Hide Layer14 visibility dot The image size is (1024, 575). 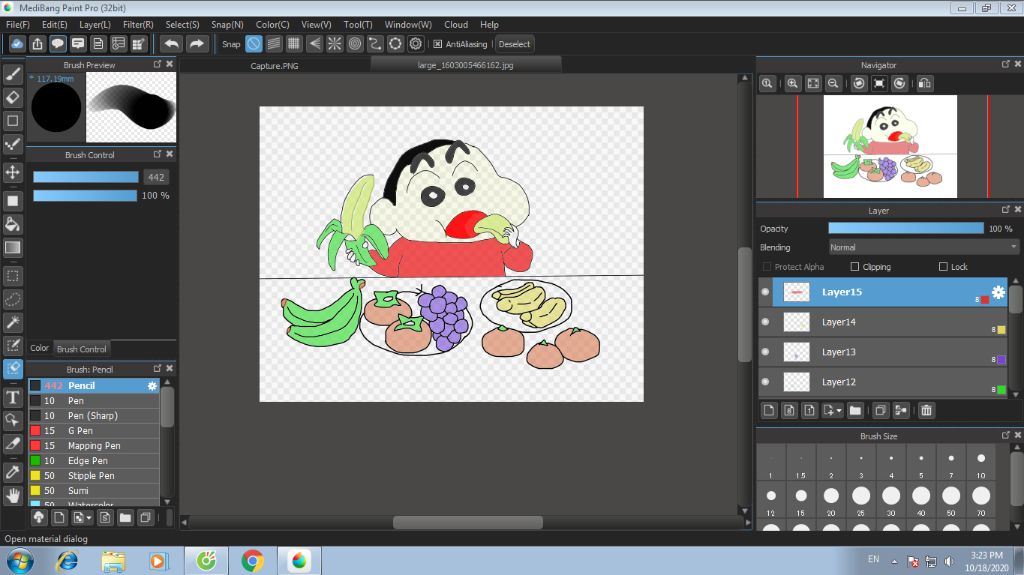(x=765, y=321)
